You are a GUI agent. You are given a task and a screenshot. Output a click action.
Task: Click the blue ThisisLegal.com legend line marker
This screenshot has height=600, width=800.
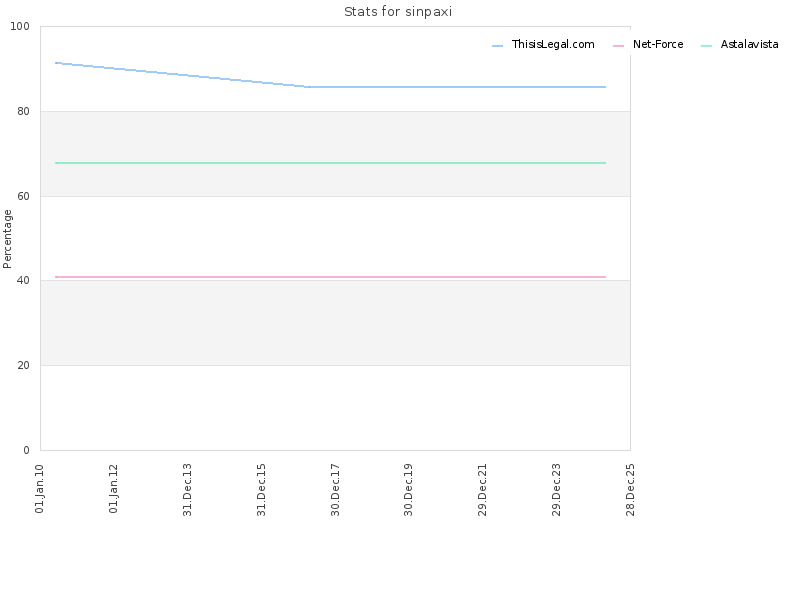(x=497, y=46)
